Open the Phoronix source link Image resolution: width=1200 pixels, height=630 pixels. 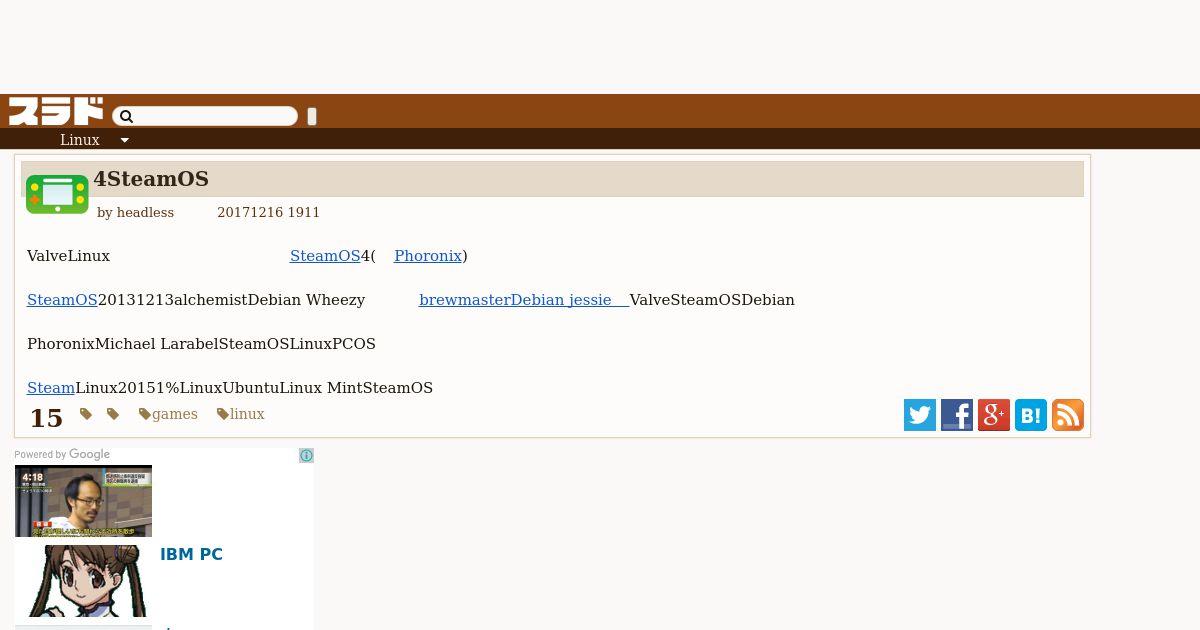point(428,256)
